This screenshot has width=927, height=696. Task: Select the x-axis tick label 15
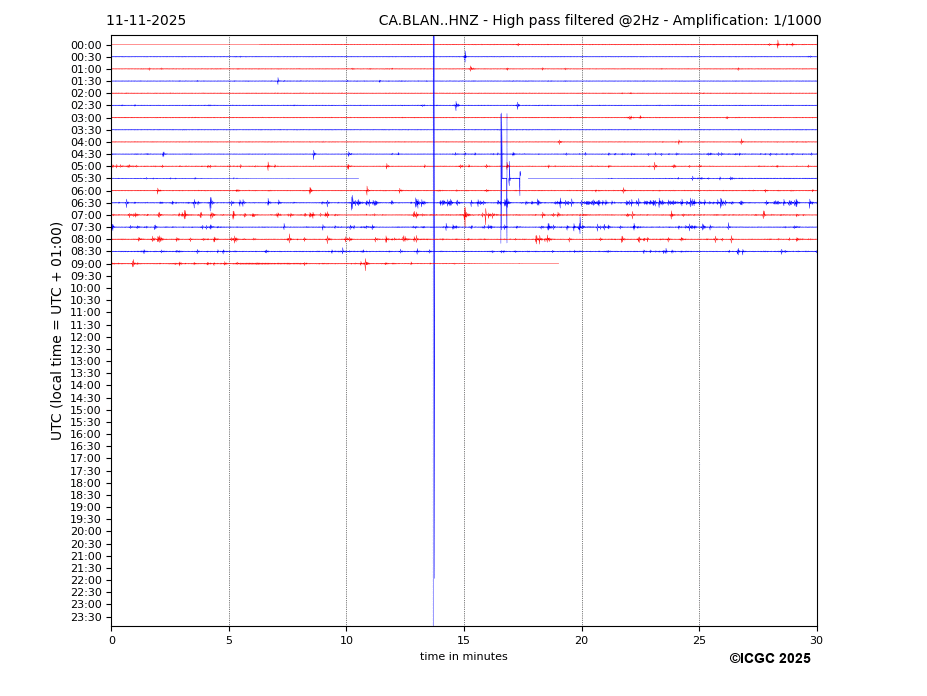click(464, 640)
